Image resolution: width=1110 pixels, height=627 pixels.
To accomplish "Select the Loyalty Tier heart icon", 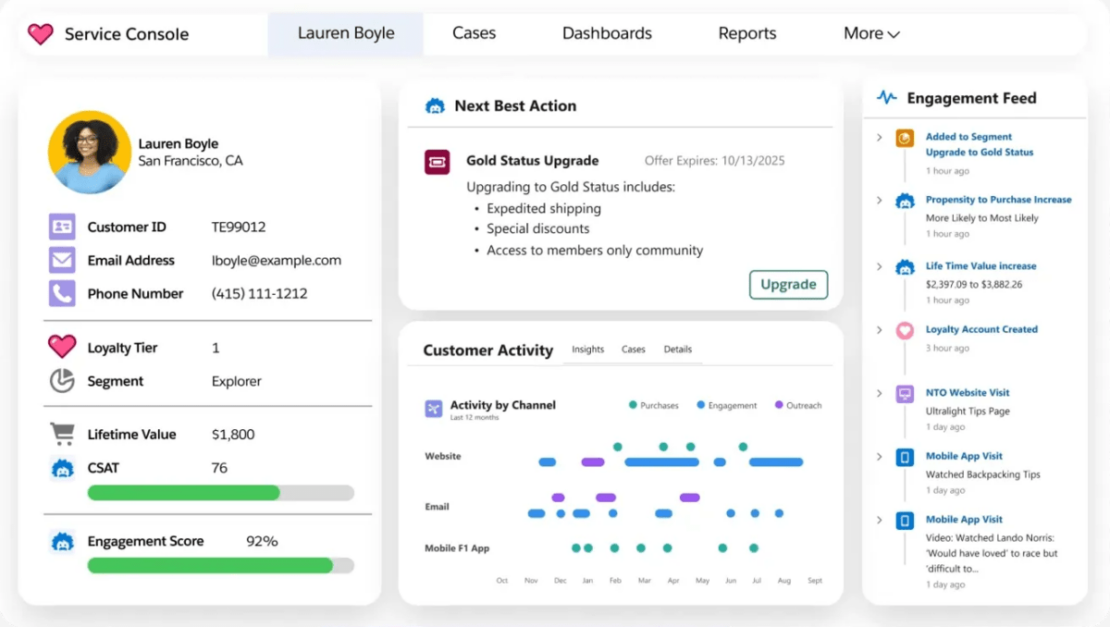I will click(62, 347).
